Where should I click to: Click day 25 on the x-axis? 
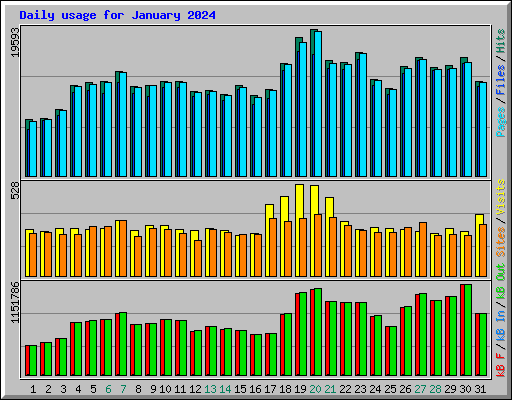point(390,389)
